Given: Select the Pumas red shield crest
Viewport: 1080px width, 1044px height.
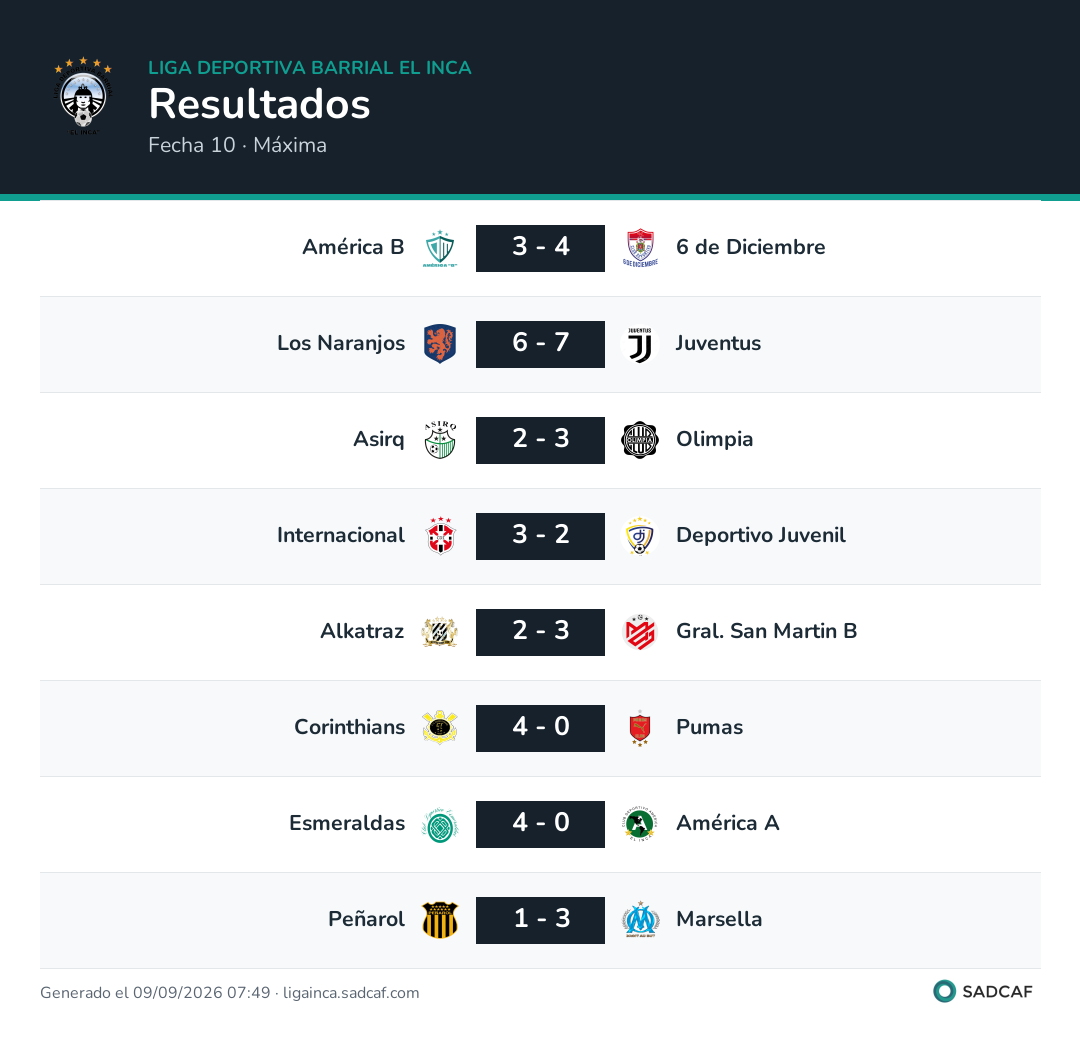Looking at the screenshot, I should (640, 728).
